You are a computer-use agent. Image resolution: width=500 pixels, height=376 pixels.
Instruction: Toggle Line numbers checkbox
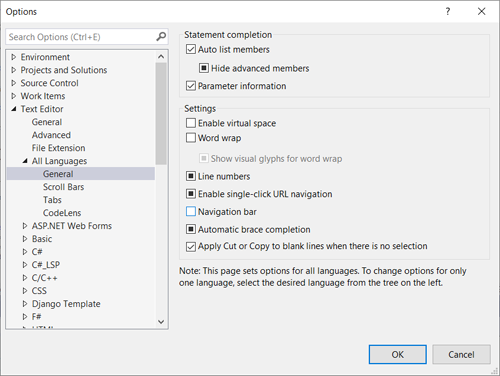(x=191, y=176)
